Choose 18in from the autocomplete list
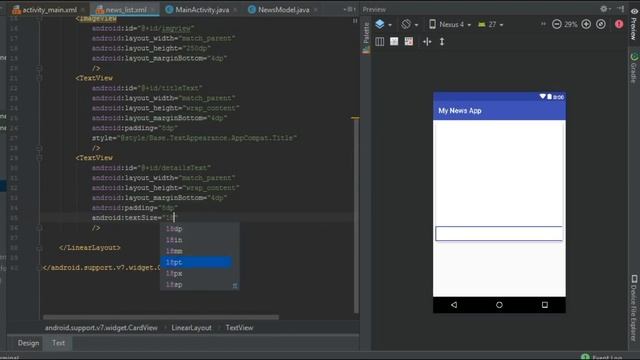 click(x=197, y=240)
